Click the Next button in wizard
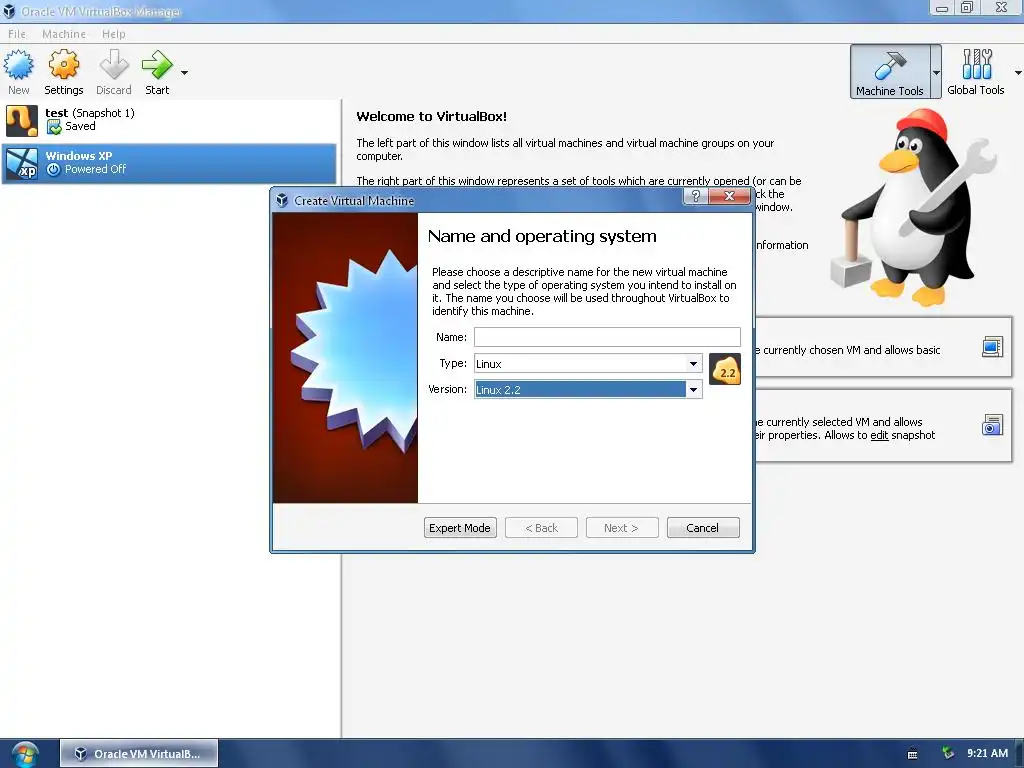The height and width of the screenshot is (768, 1024). click(622, 528)
